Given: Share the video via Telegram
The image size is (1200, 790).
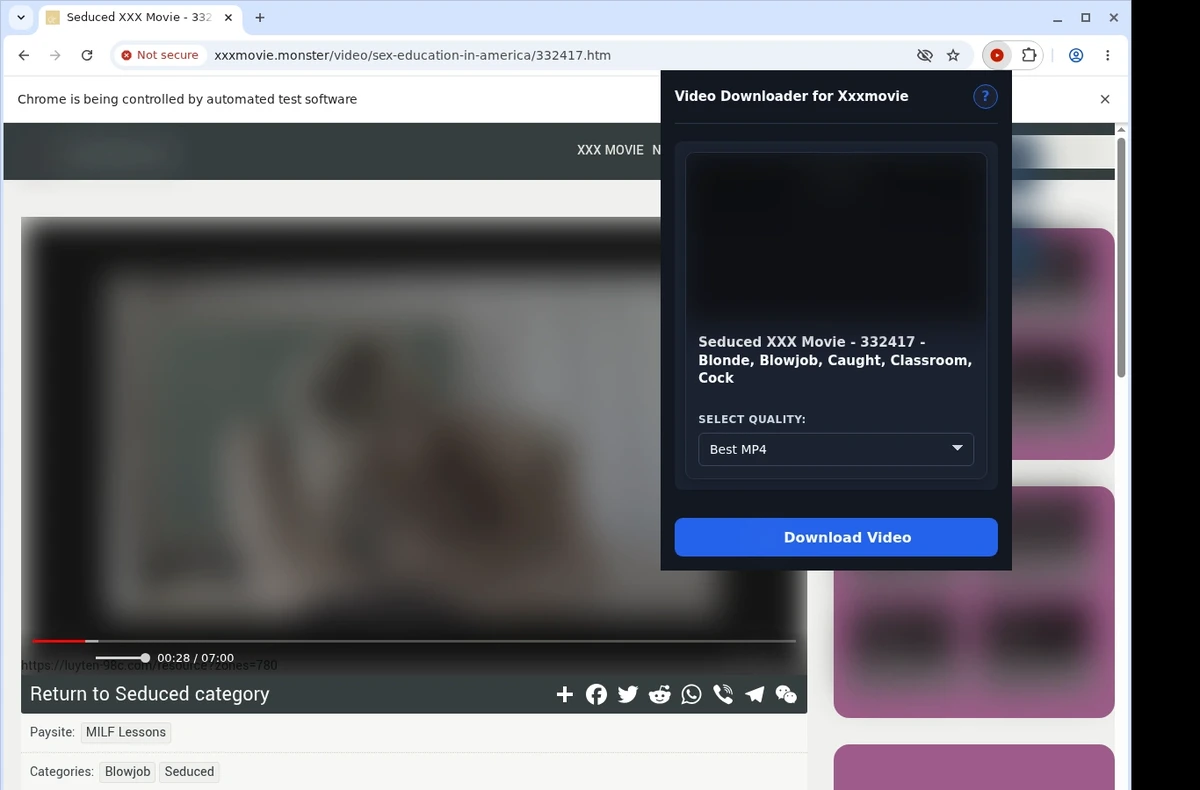Looking at the screenshot, I should click(755, 694).
